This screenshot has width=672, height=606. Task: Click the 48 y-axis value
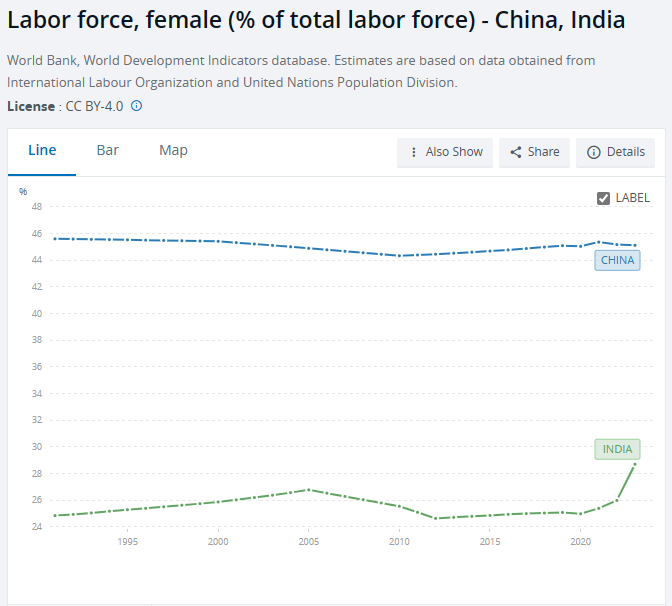pyautogui.click(x=37, y=207)
